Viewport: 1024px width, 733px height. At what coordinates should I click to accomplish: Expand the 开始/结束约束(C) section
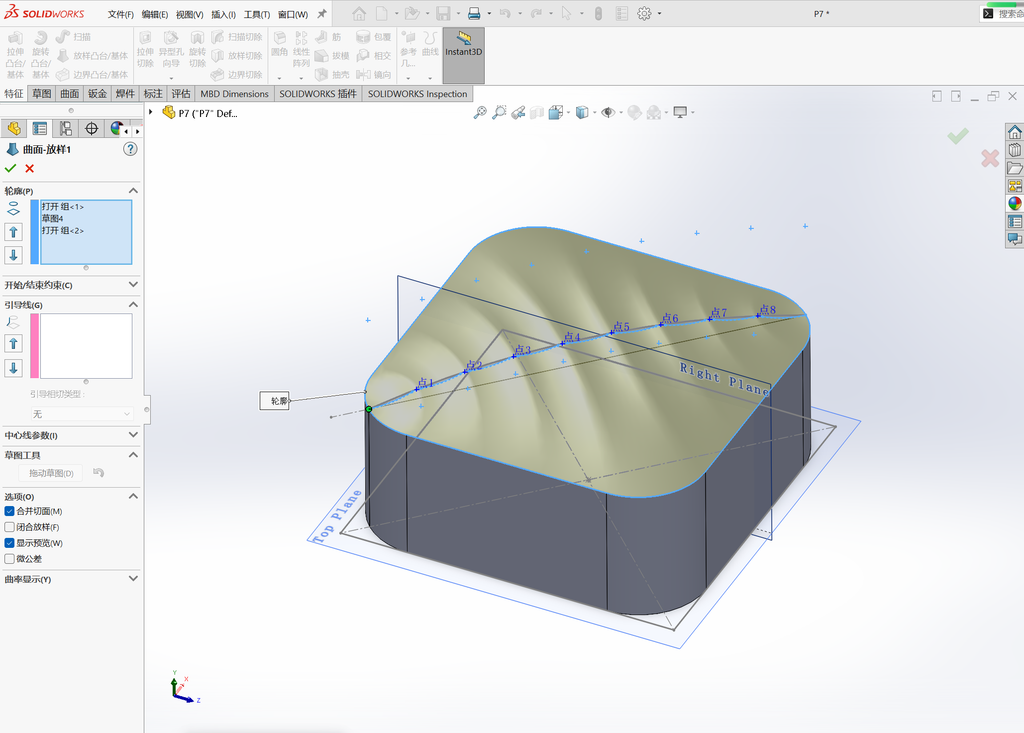pos(133,285)
